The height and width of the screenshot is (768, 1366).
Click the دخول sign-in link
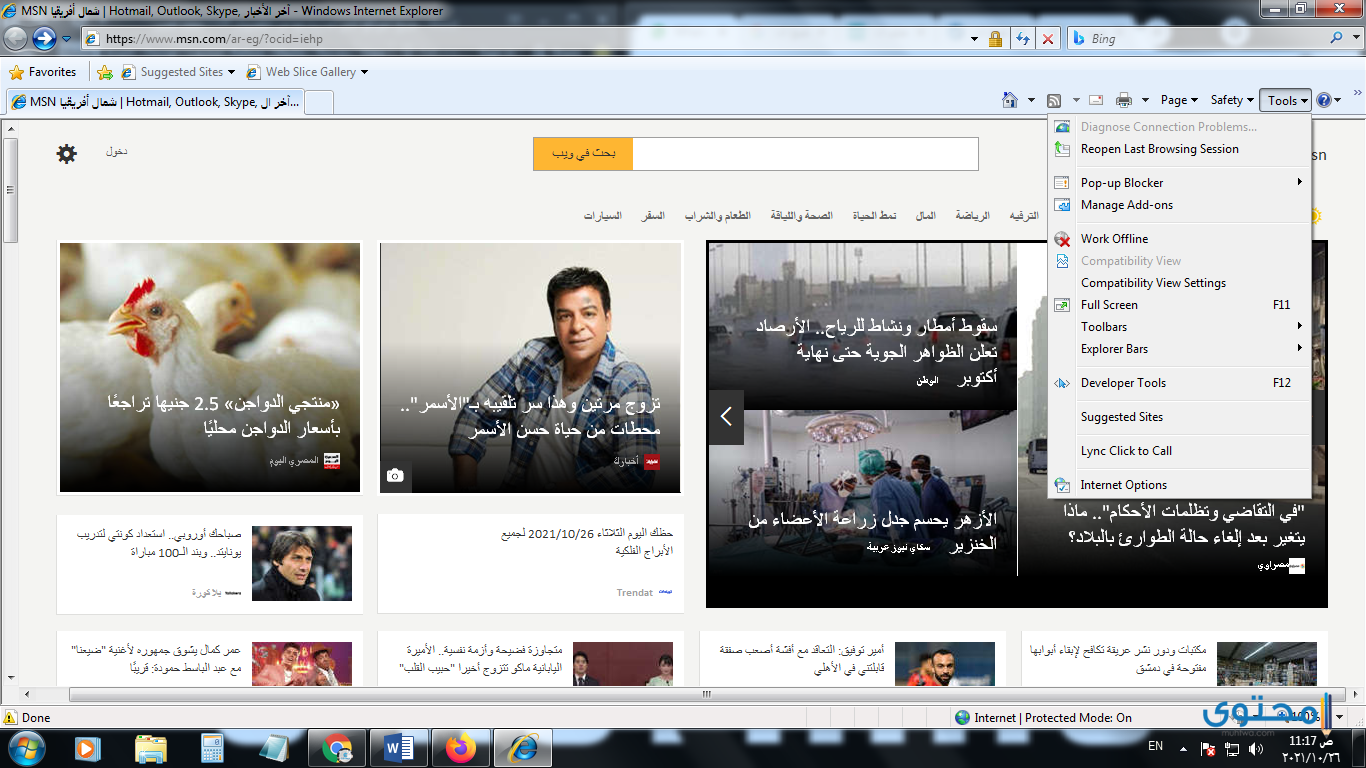117,151
